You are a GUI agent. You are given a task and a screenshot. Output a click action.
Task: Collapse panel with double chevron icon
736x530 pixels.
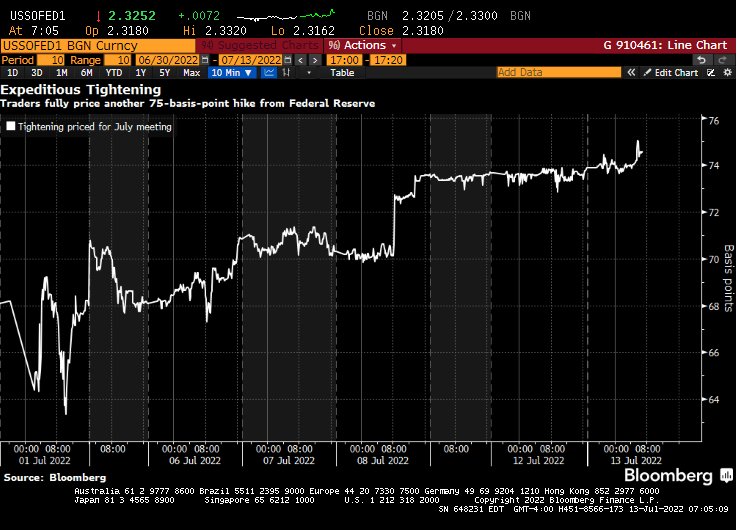click(632, 73)
